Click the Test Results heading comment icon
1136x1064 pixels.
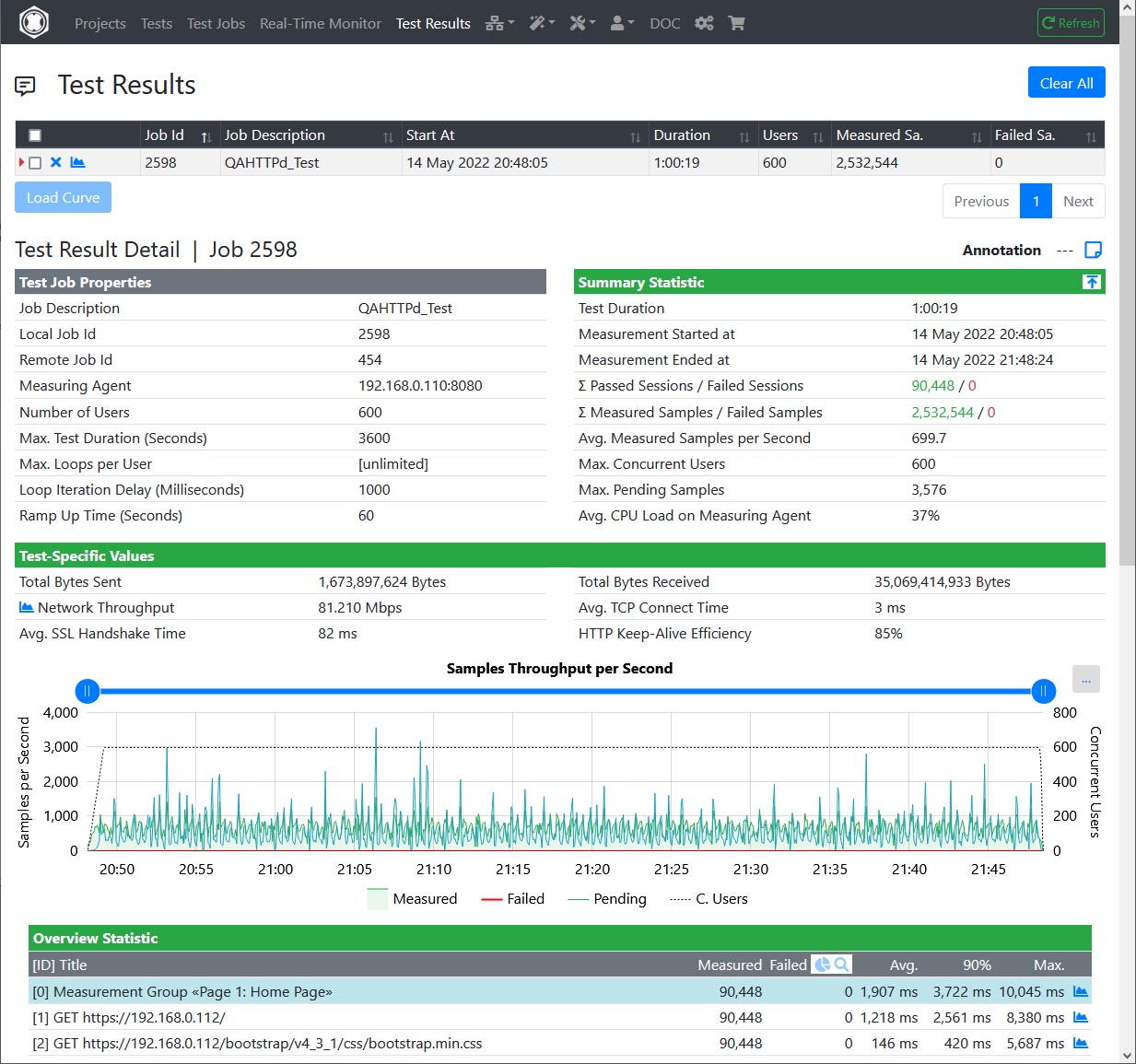click(x=26, y=86)
